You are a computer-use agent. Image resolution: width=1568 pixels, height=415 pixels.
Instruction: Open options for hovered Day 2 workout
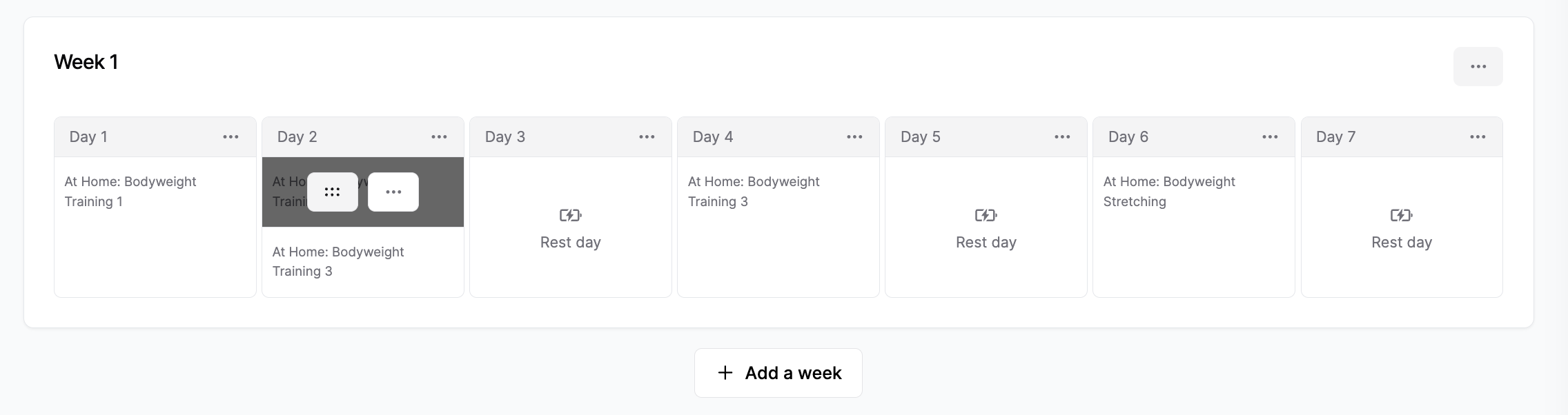click(393, 192)
